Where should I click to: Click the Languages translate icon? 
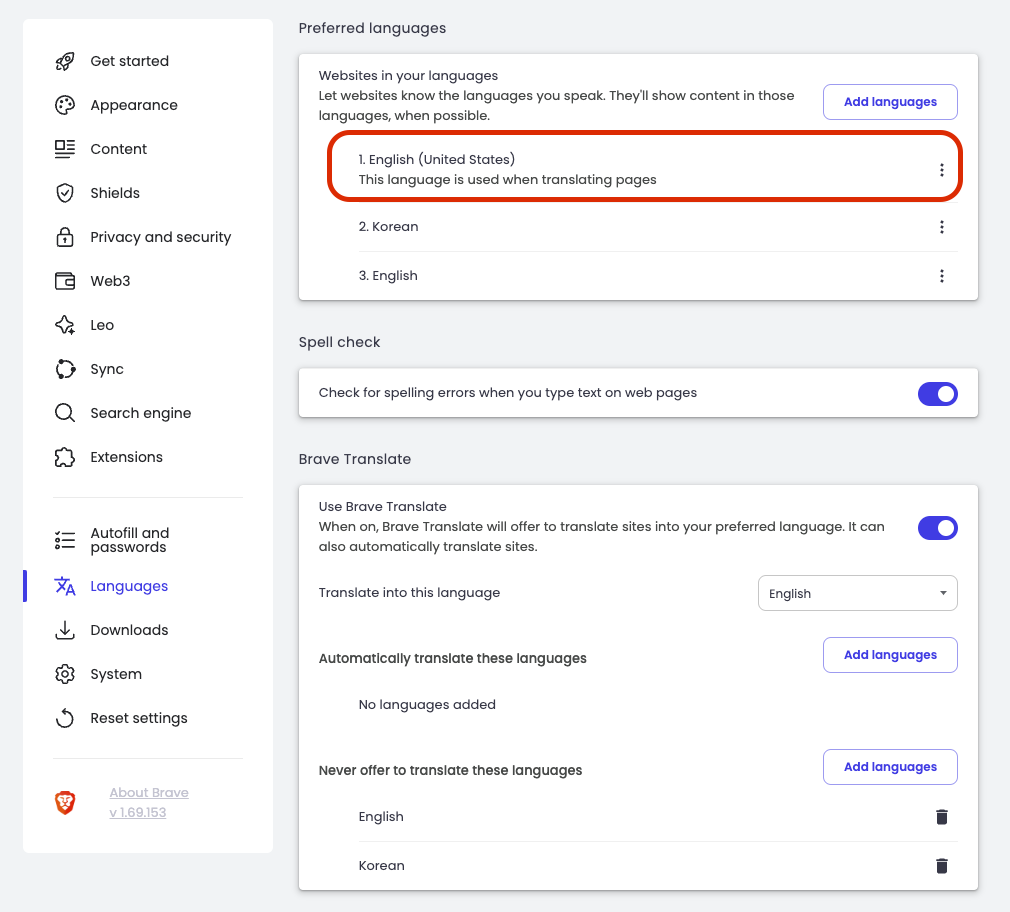point(65,586)
